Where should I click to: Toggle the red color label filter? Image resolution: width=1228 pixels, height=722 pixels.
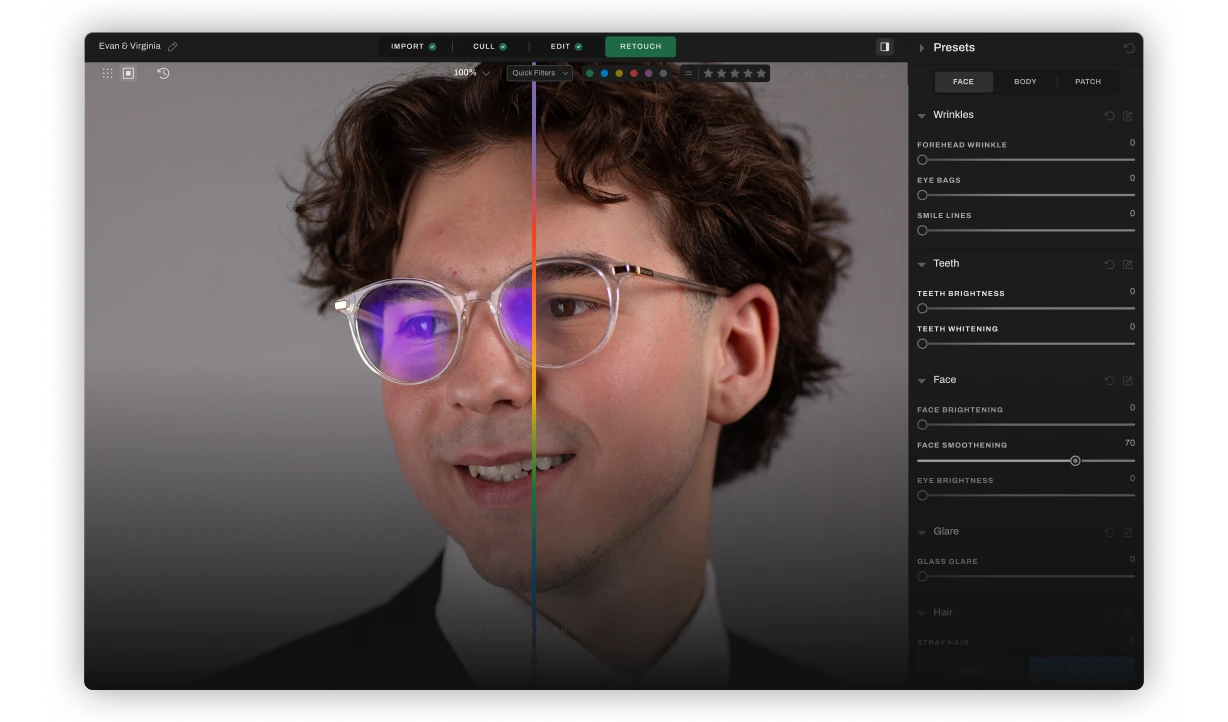[x=633, y=73]
